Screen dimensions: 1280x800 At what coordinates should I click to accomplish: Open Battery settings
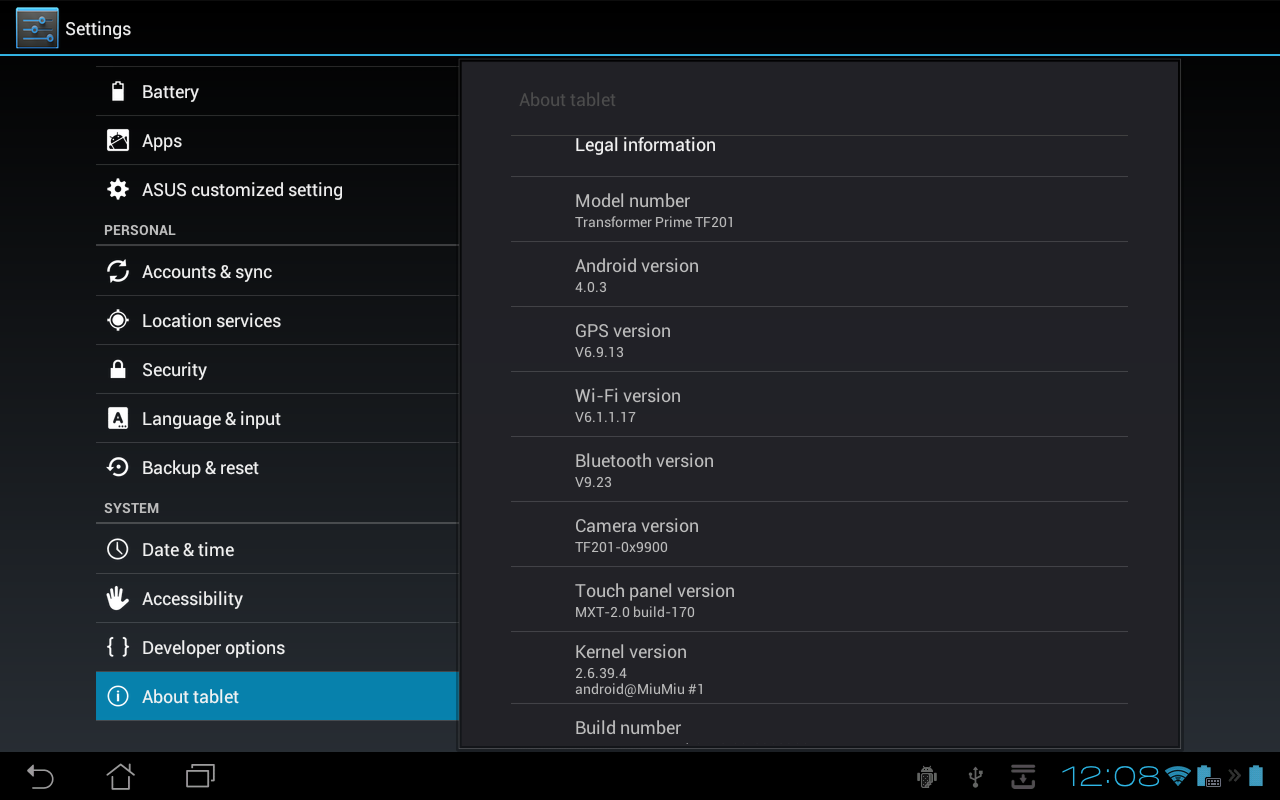(277, 91)
